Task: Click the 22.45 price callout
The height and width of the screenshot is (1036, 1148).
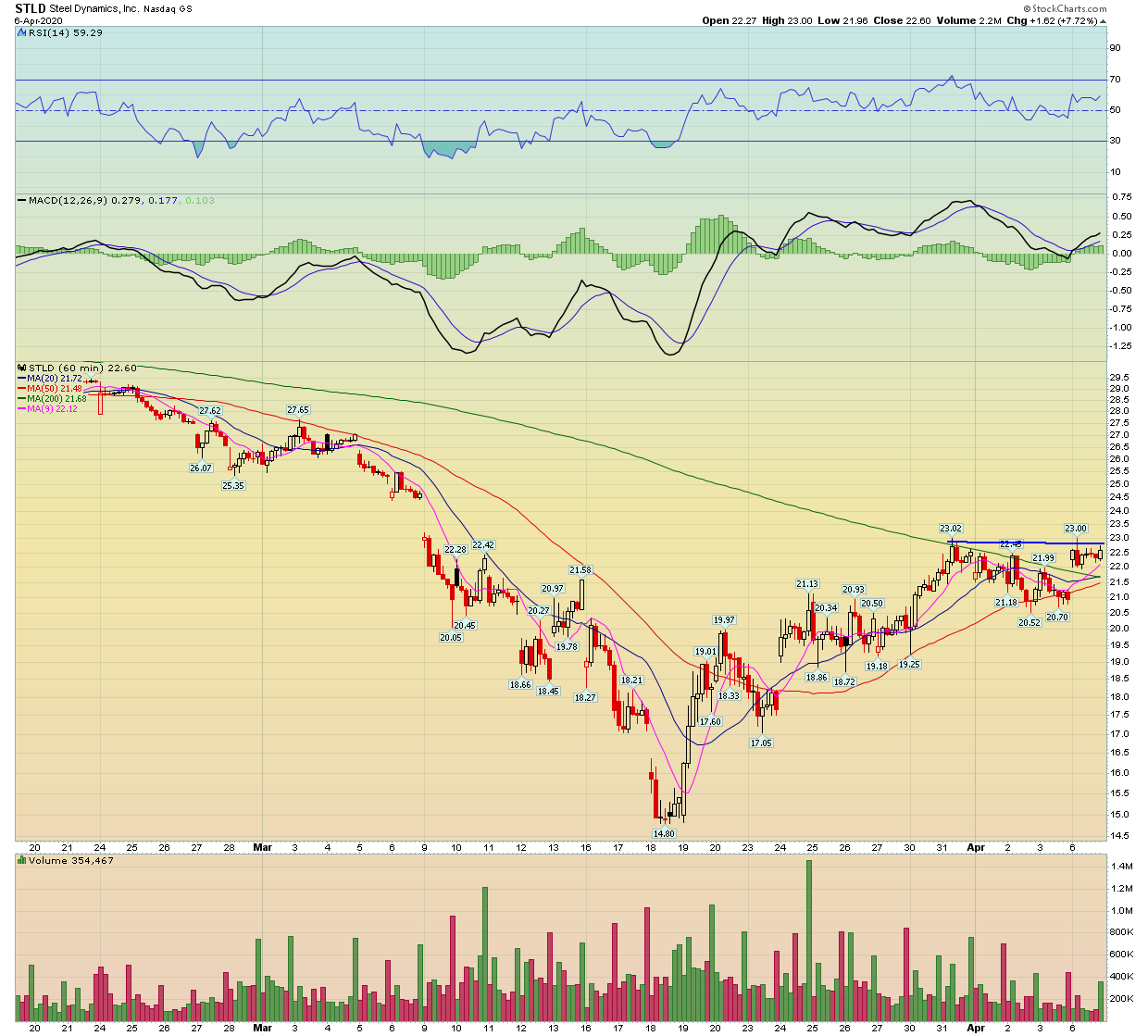Action: (1011, 544)
